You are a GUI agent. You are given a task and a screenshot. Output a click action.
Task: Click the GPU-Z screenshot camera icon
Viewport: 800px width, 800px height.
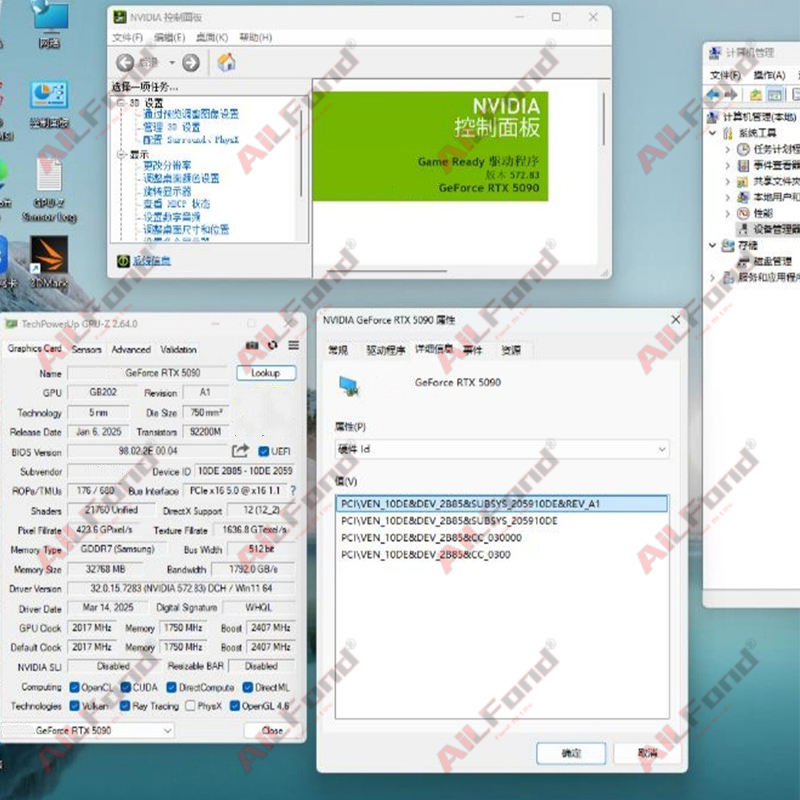pos(252,345)
